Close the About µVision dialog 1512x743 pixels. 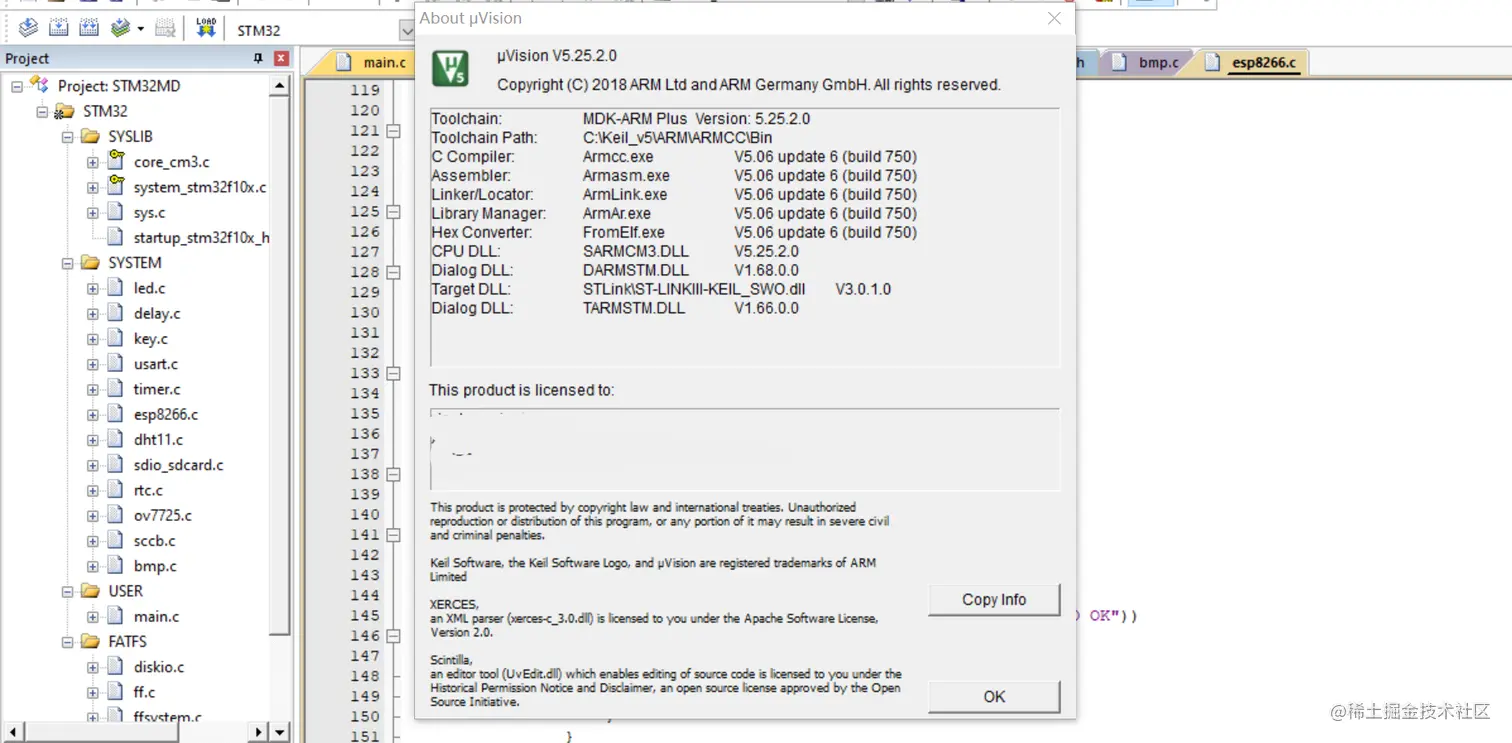coord(1054,18)
